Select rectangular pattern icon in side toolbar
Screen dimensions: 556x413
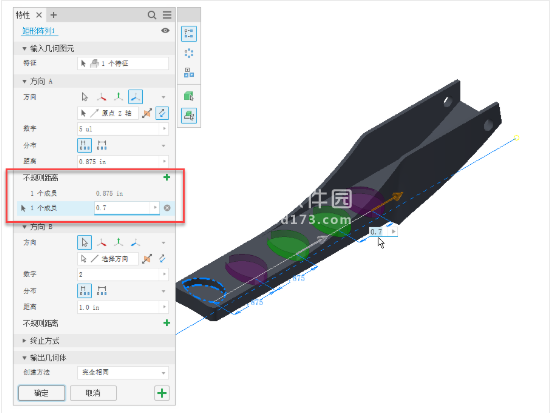[189, 34]
